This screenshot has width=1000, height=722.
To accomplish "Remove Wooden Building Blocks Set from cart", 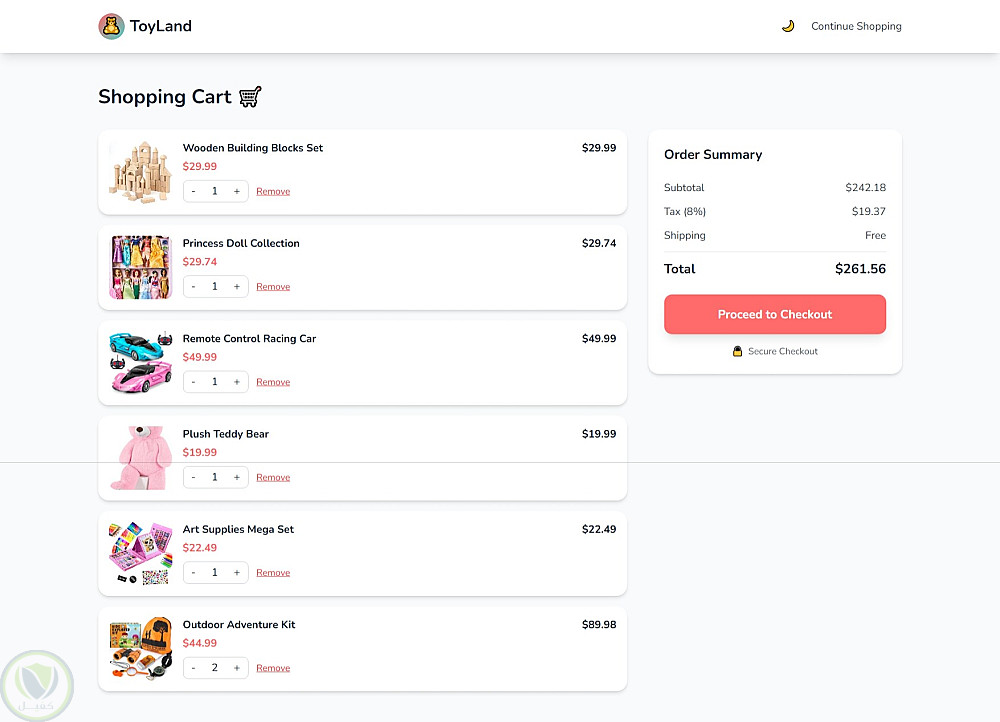I will pyautogui.click(x=273, y=191).
